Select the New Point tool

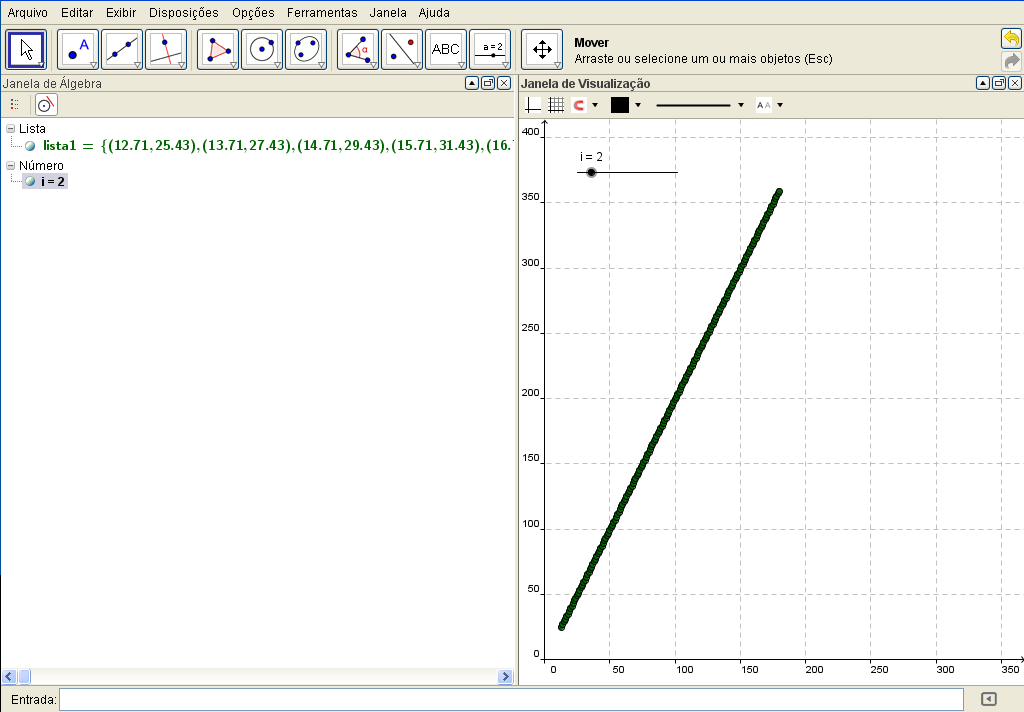pos(78,49)
